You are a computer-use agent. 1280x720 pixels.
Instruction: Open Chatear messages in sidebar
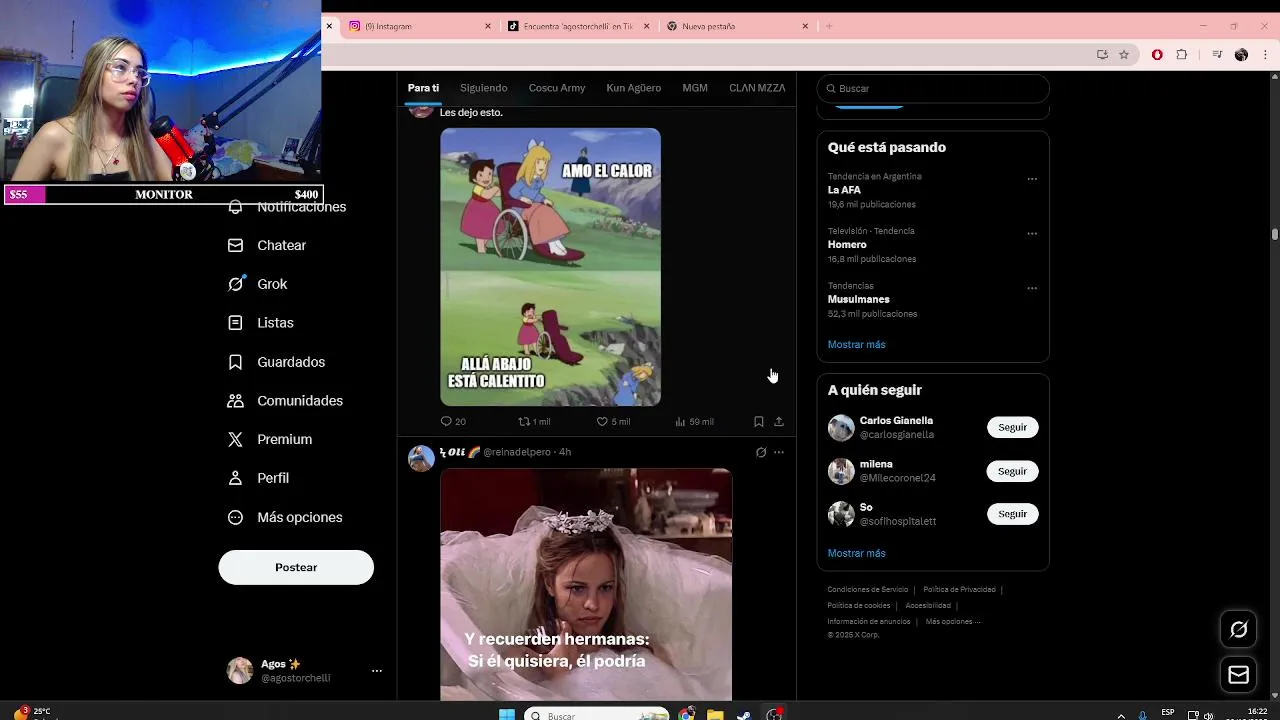click(x=266, y=245)
